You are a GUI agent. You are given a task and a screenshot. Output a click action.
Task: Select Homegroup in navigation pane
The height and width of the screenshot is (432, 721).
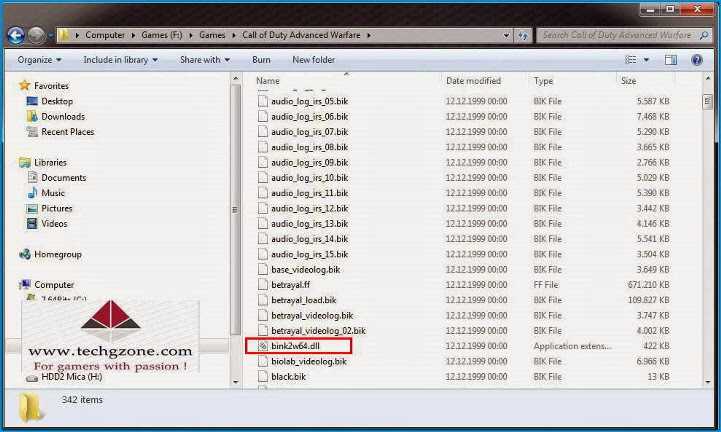tap(57, 254)
